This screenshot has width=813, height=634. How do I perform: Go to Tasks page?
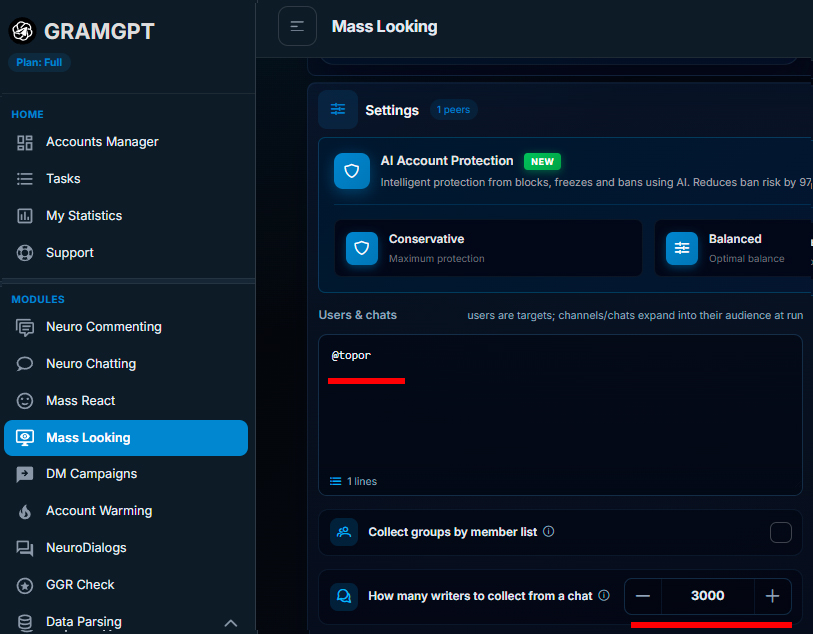coord(63,179)
